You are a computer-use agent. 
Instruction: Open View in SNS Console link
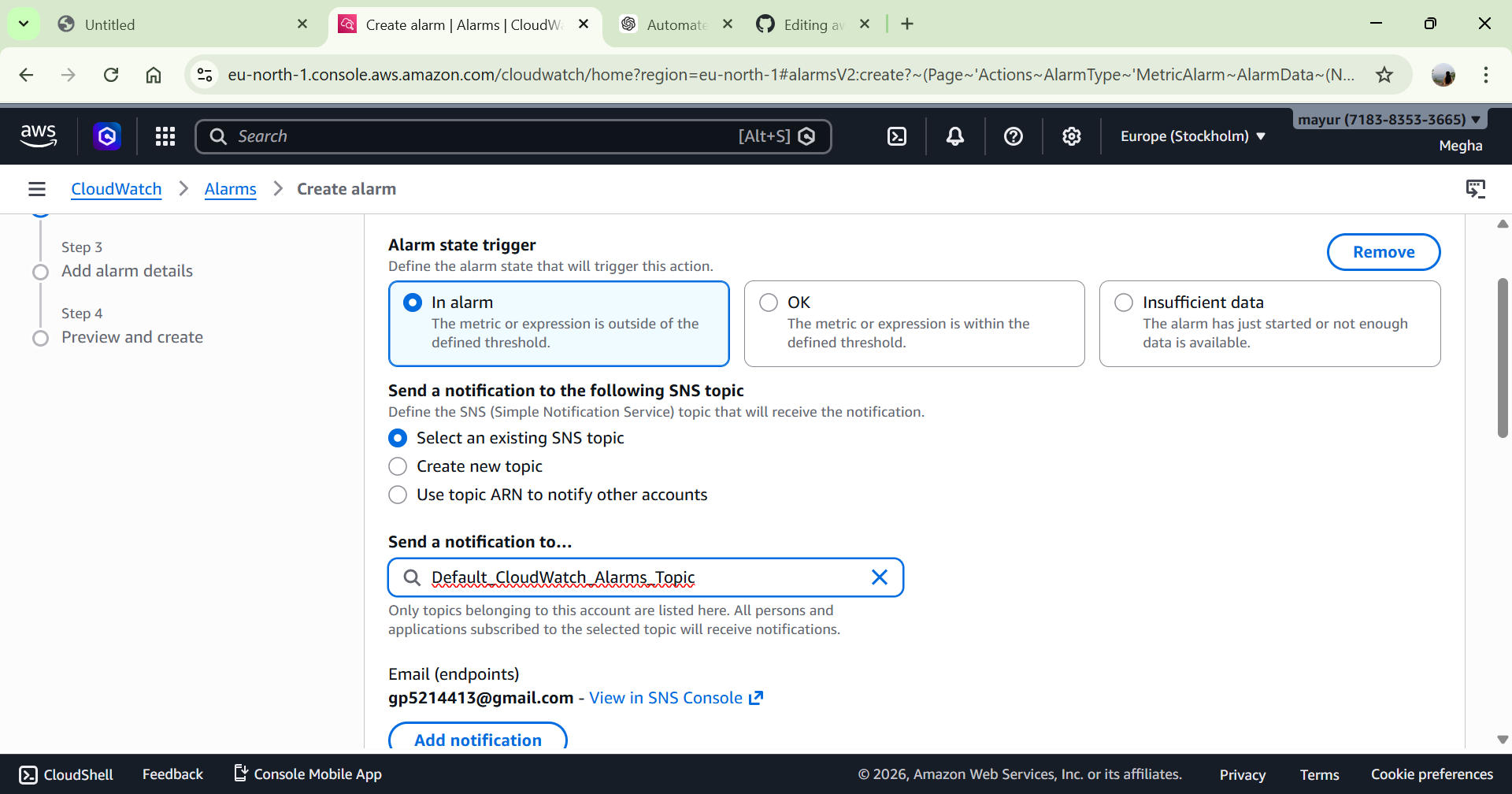pyautogui.click(x=676, y=698)
